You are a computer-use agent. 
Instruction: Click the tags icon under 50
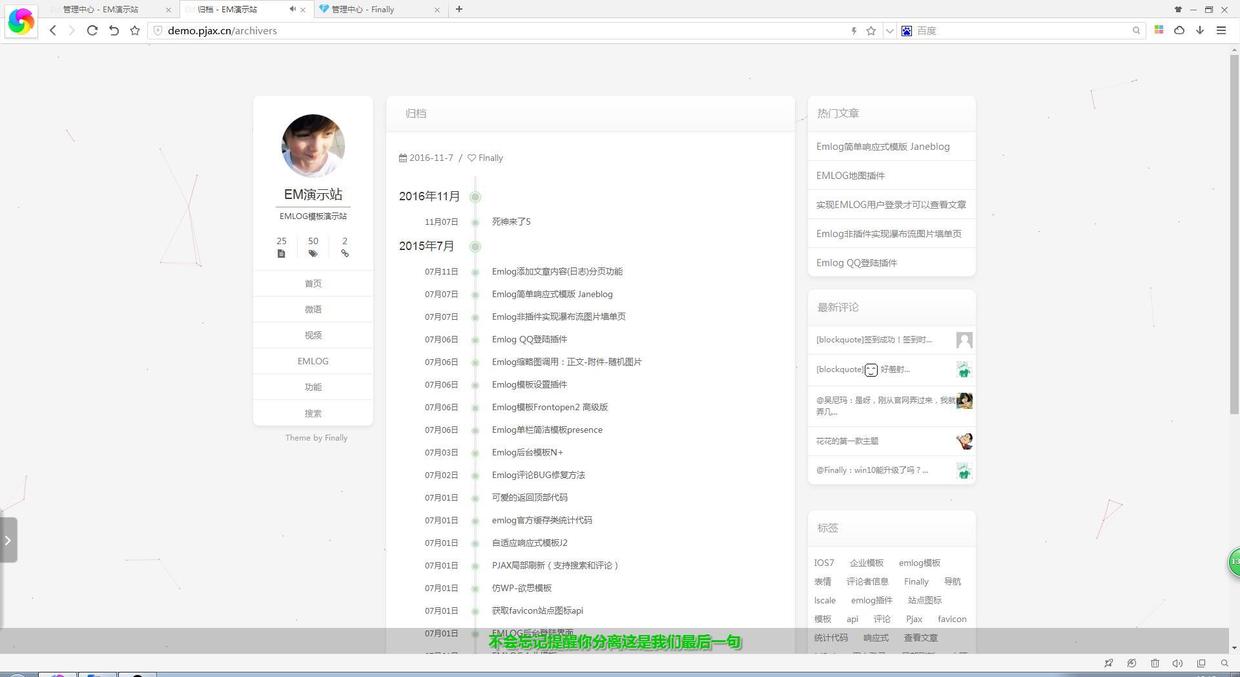[313, 254]
